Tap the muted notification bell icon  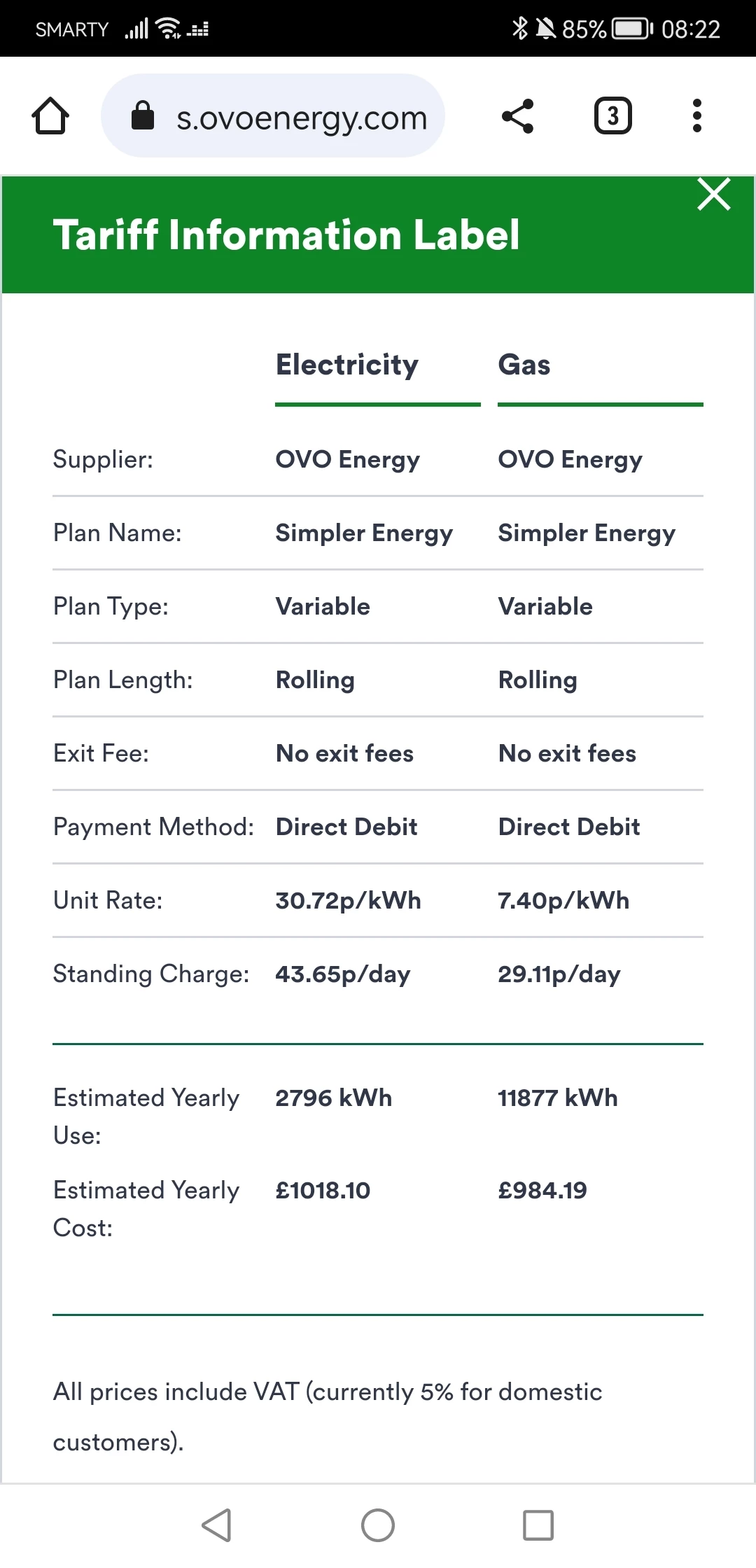point(545,29)
